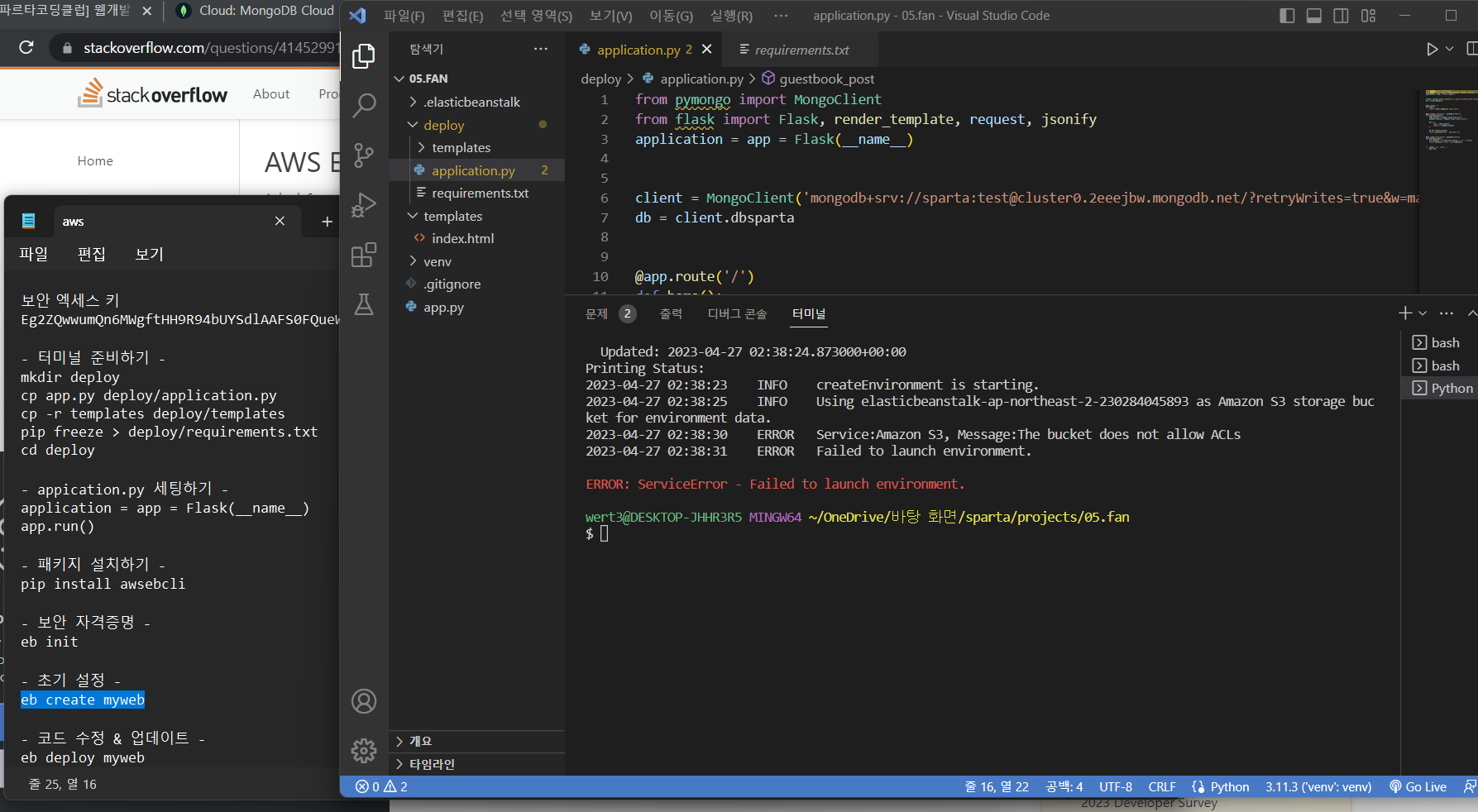Open index.html in the file tree
This screenshot has height=812, width=1478.
tap(476, 238)
